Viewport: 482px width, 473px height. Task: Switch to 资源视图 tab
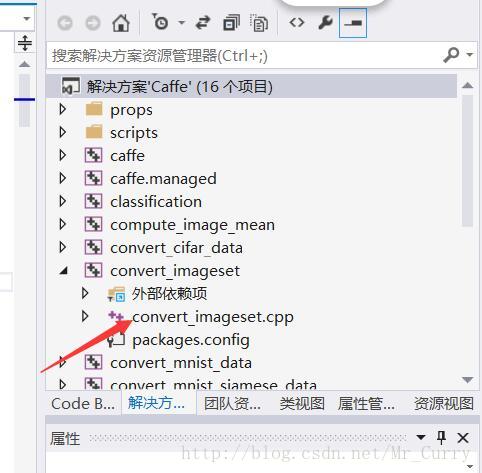click(444, 404)
